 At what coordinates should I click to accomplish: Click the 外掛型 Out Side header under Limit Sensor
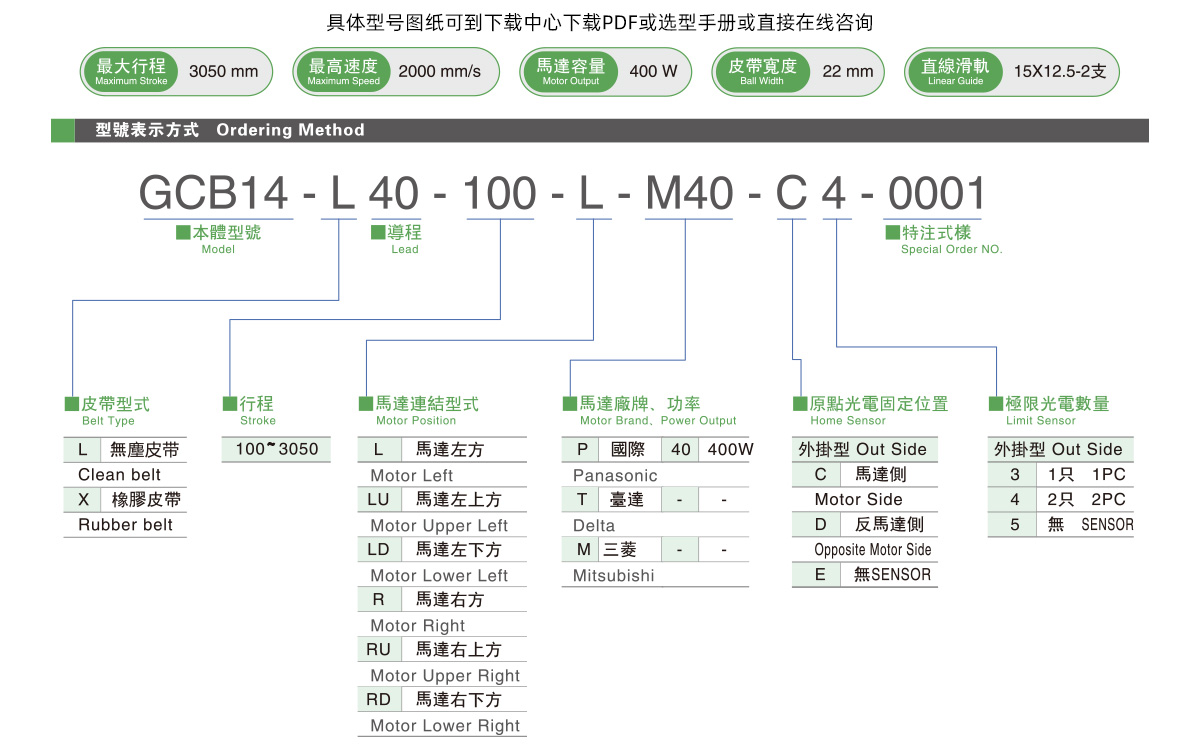click(1061, 449)
